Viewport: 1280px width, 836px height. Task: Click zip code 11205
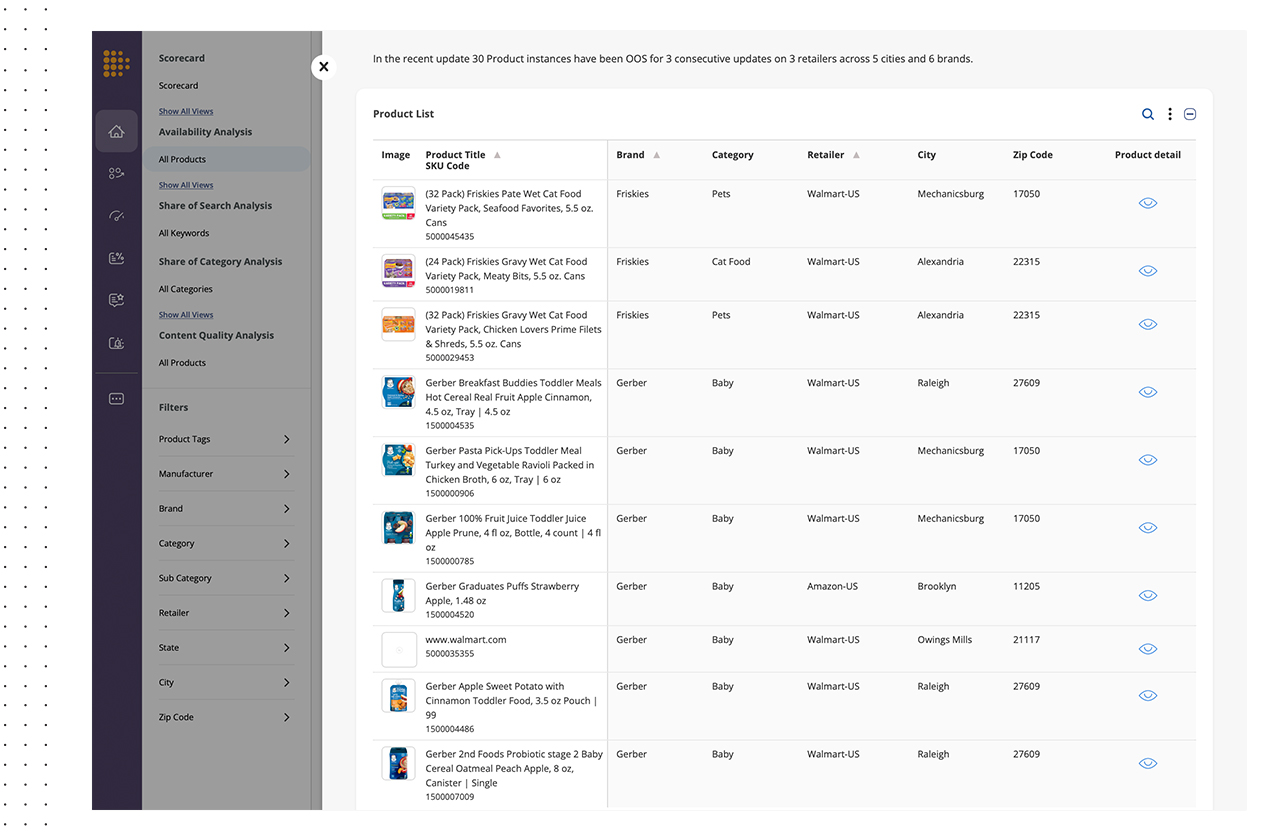(x=1026, y=587)
